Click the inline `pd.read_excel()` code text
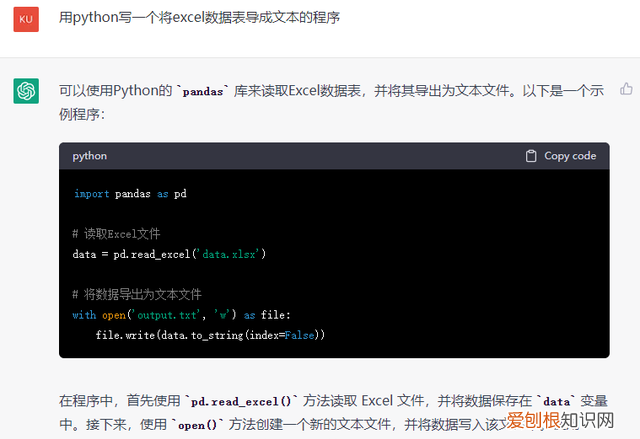Image resolution: width=640 pixels, height=439 pixels. [241, 401]
